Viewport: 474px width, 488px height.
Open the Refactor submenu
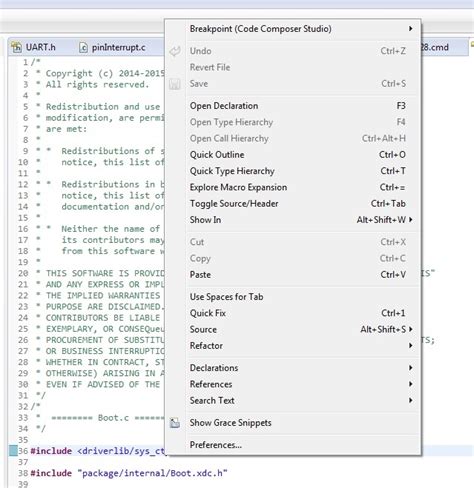pyautogui.click(x=293, y=346)
